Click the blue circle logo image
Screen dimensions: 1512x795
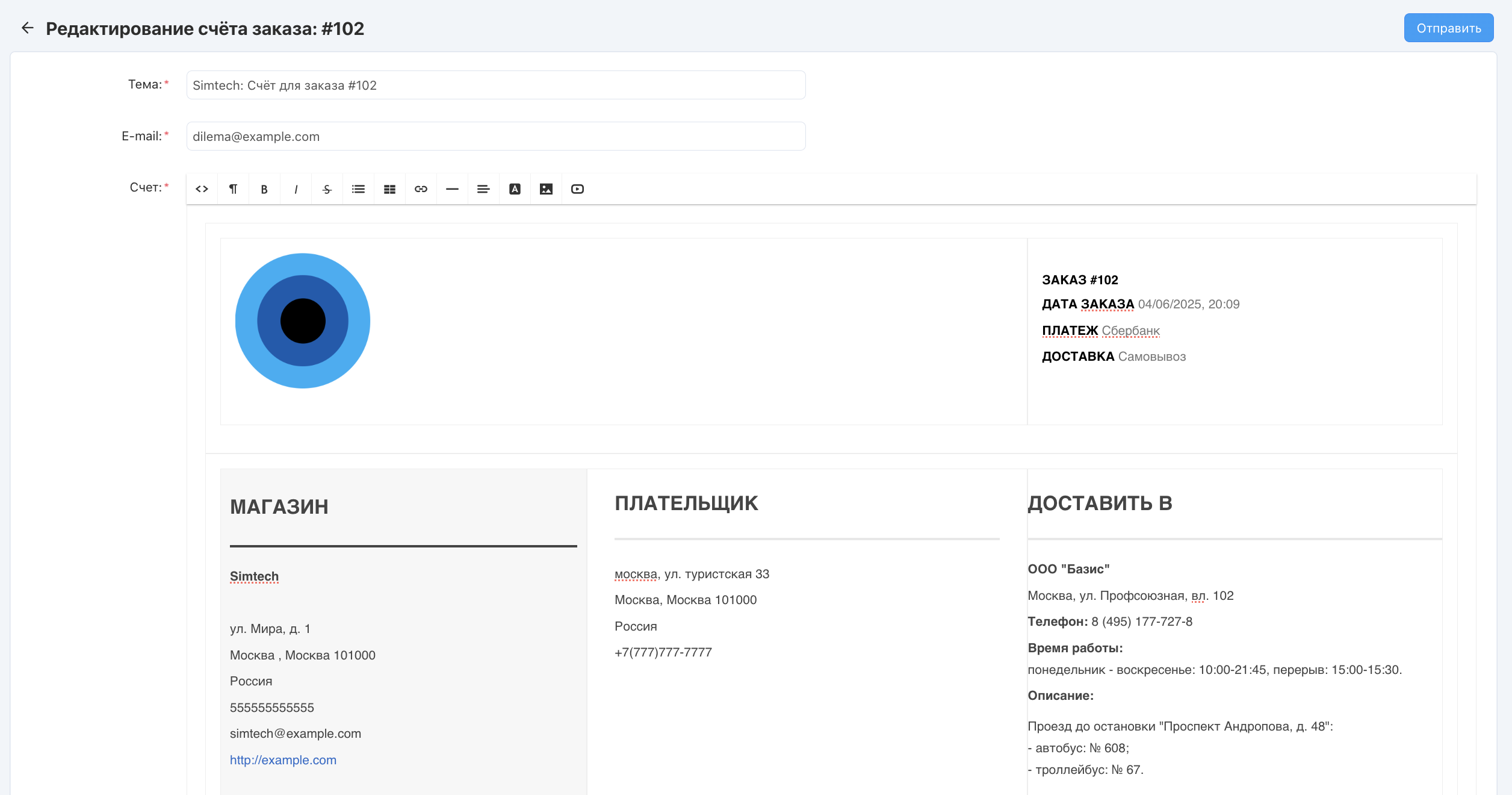(x=303, y=320)
